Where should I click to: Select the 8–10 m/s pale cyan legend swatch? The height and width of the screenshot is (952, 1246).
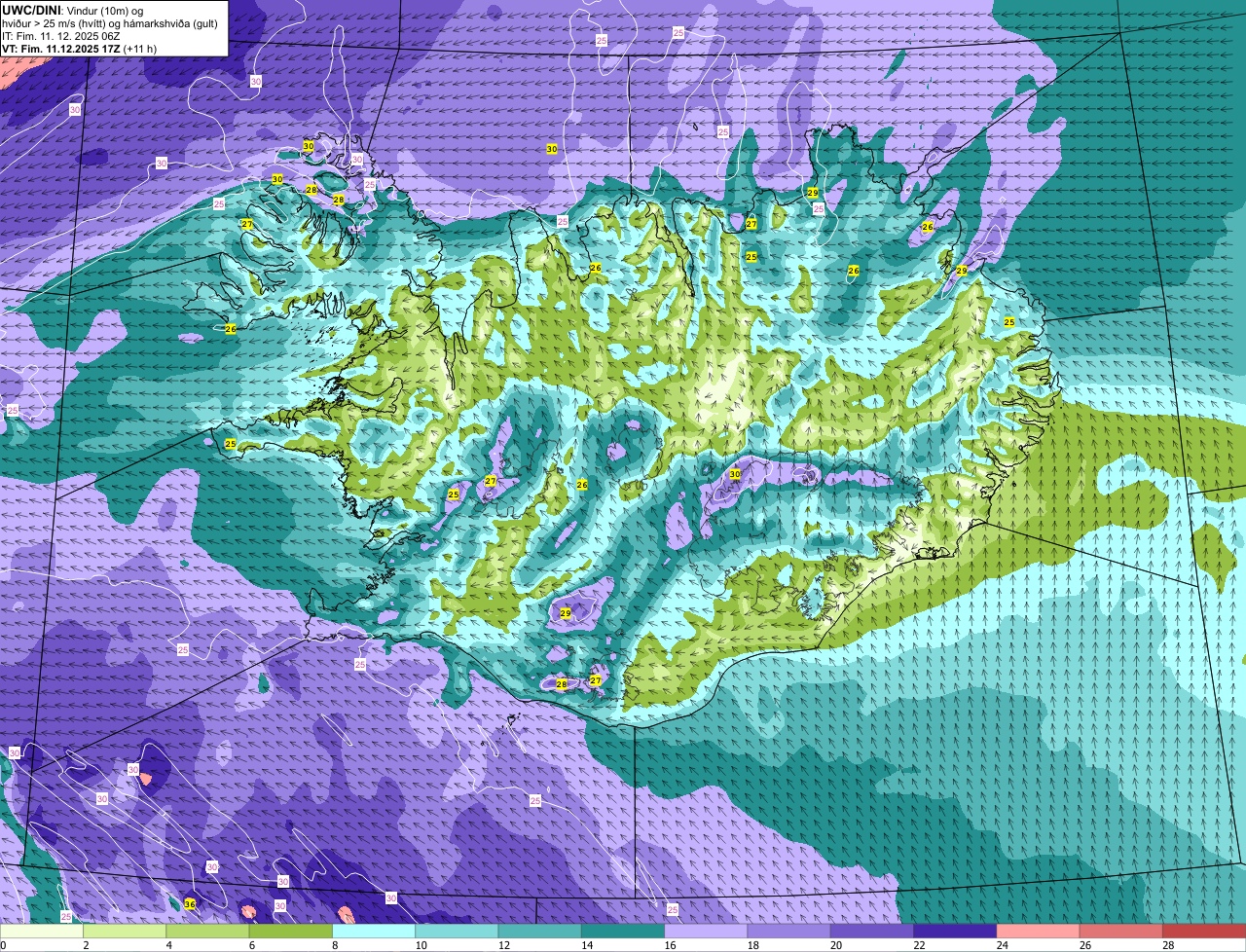(x=374, y=932)
